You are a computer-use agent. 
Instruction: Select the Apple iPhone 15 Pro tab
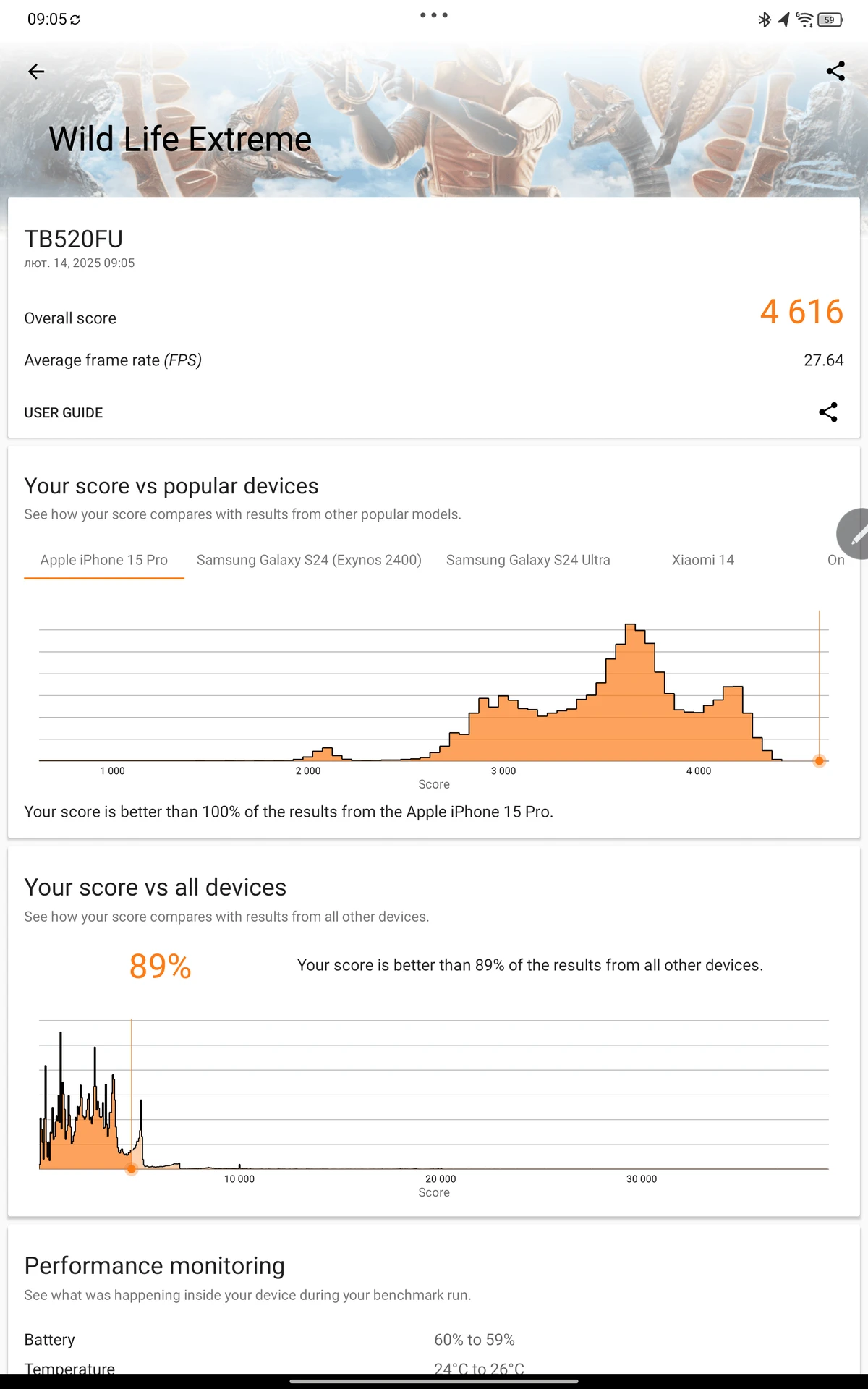coord(104,560)
